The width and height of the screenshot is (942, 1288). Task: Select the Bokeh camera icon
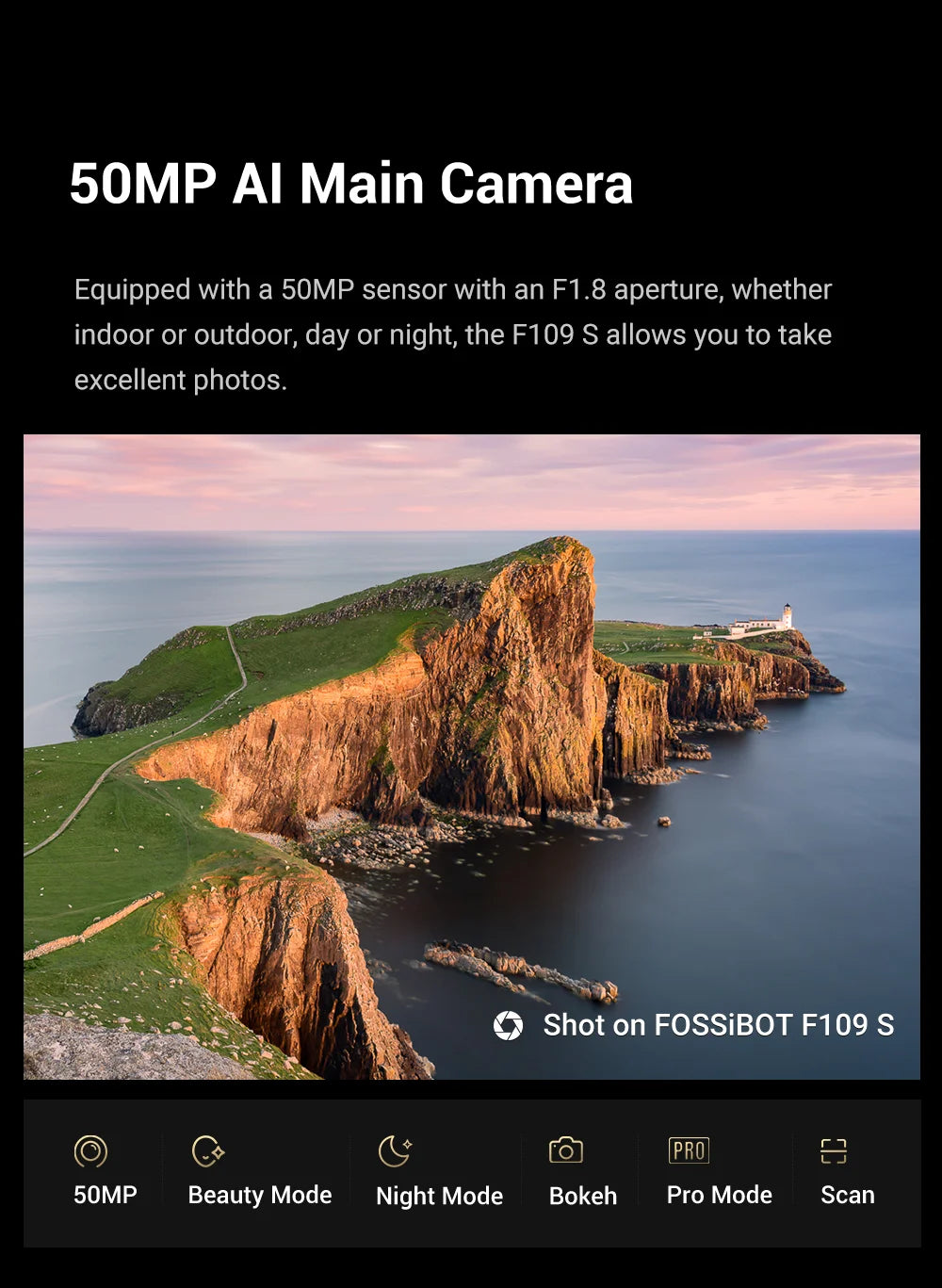coord(566,1150)
